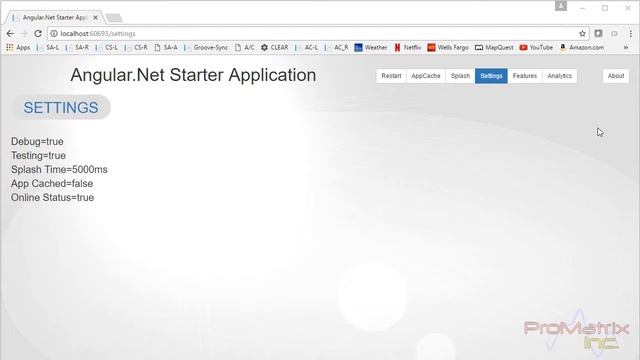Screen dimensions: 640x360
Task: Click the Testing=true line
Action: (38, 156)
